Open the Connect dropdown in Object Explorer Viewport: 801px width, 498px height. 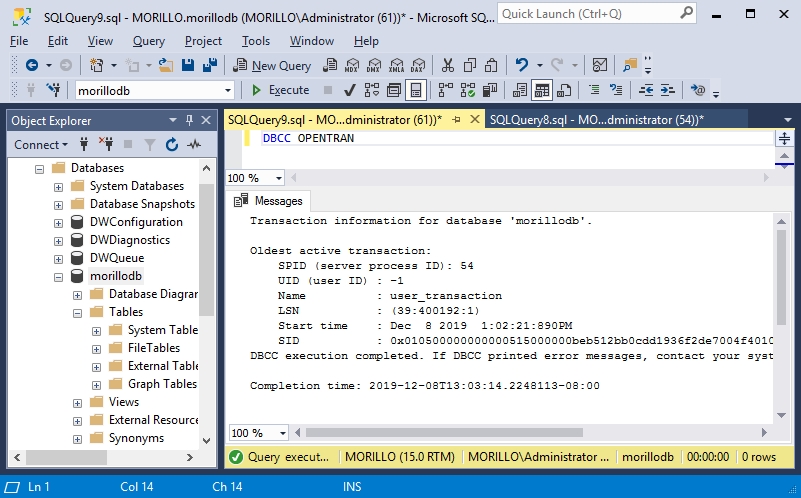point(41,145)
